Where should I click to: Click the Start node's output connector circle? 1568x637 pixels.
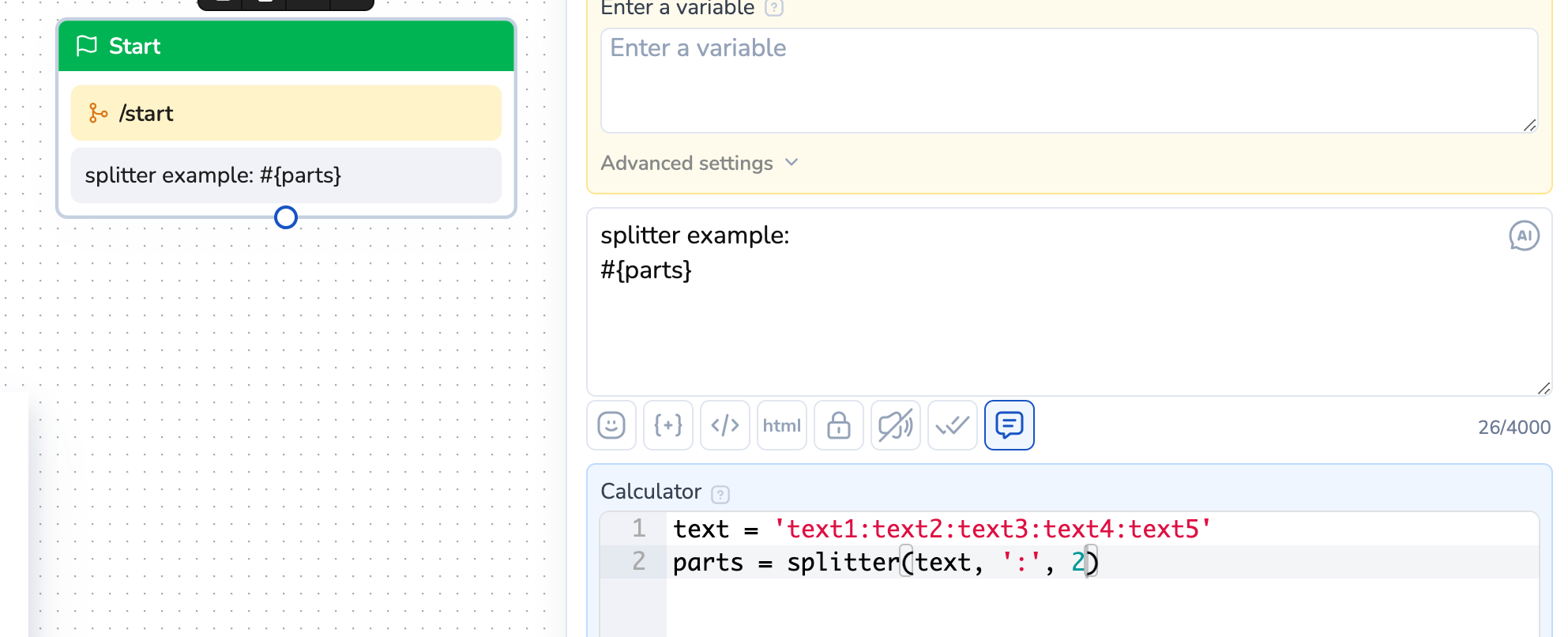point(286,217)
